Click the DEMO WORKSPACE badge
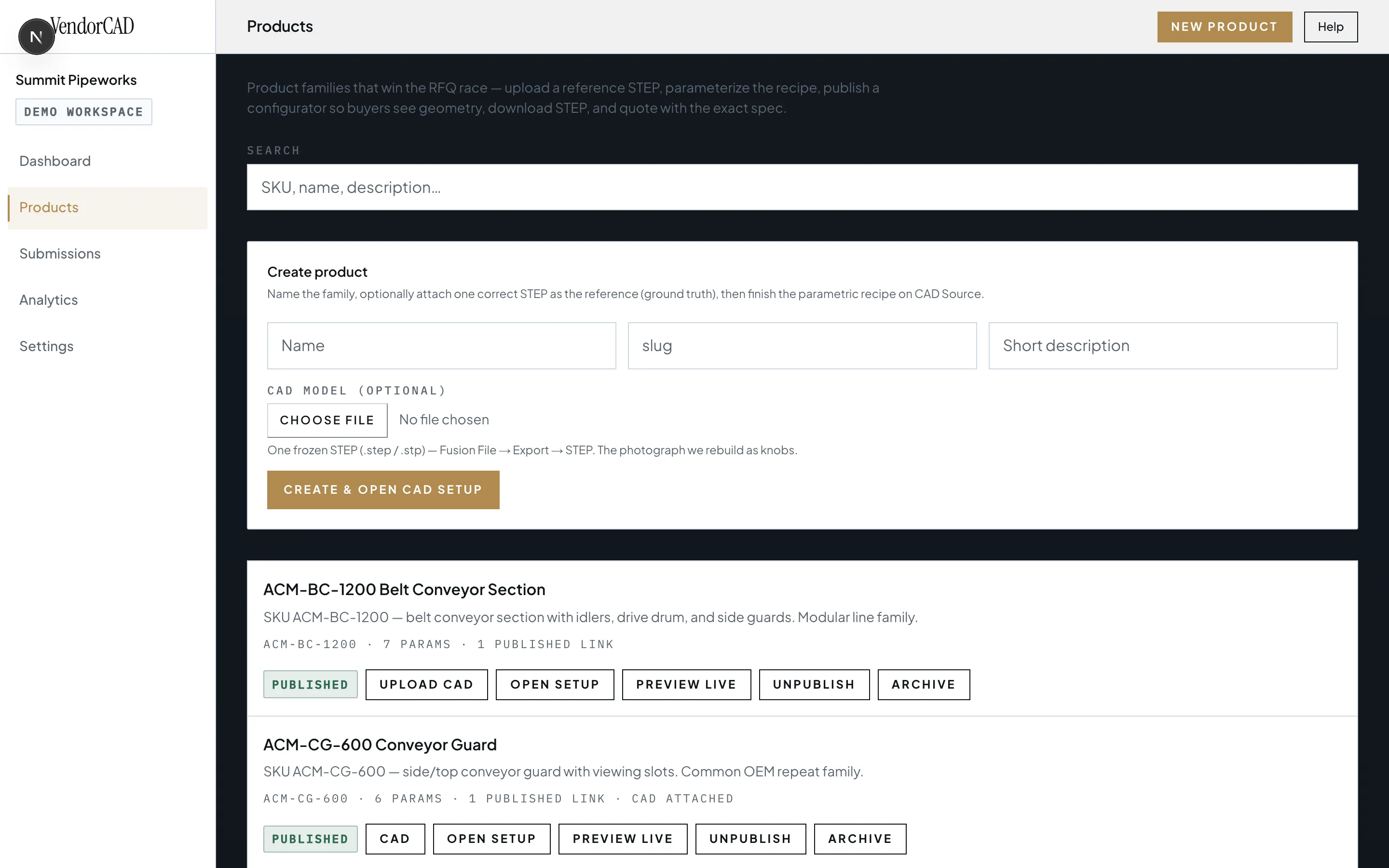Viewport: 1389px width, 868px height. point(83,112)
